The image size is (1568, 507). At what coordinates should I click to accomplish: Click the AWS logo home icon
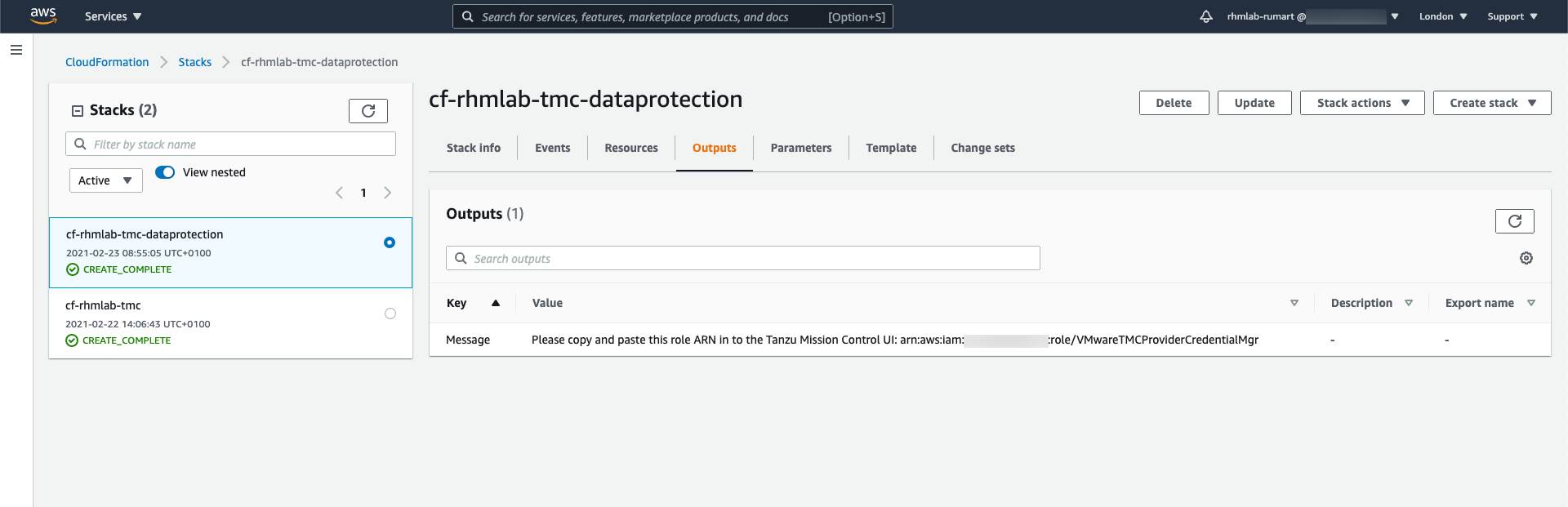42,16
